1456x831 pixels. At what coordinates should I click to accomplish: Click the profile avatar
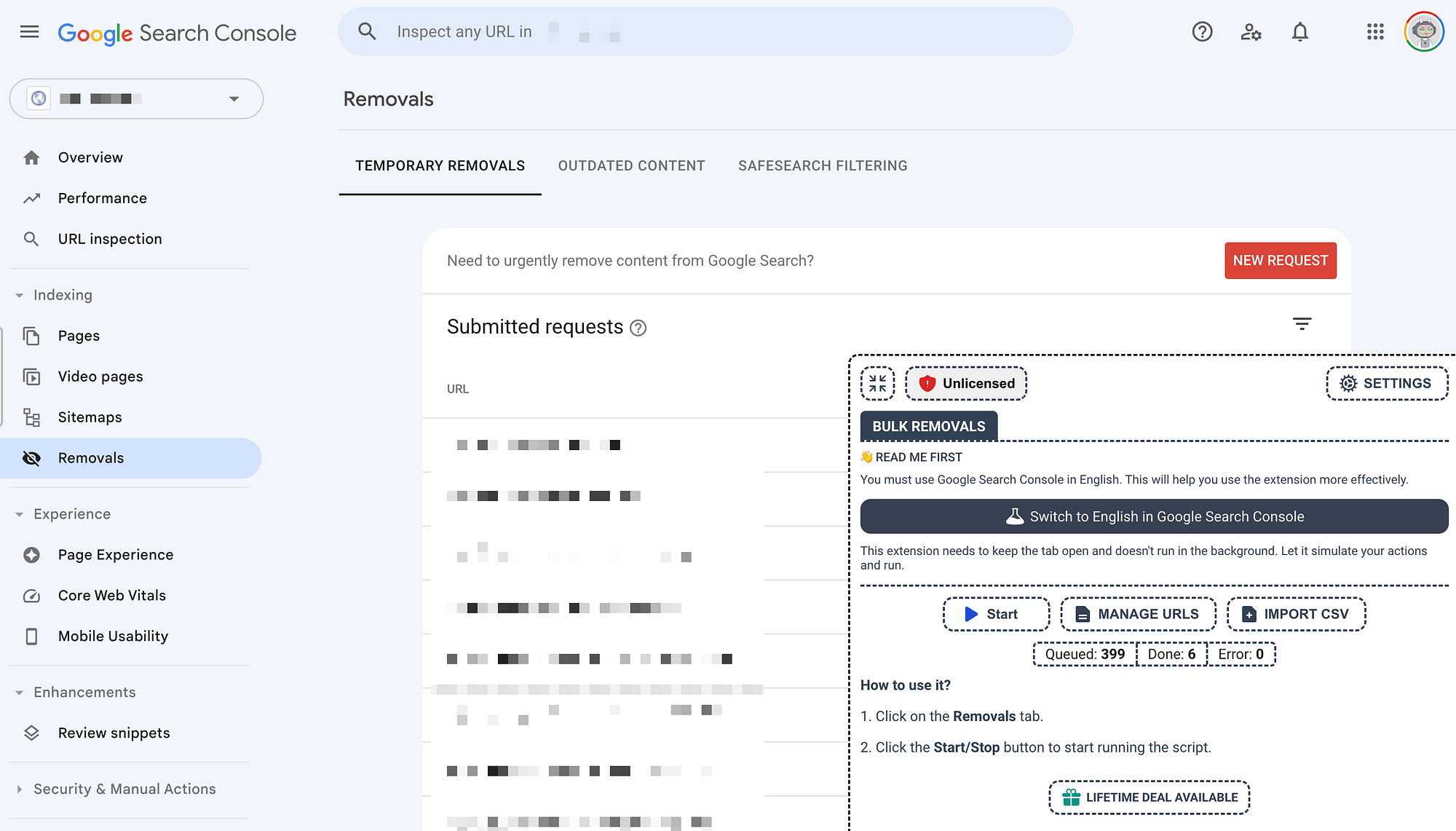point(1424,31)
